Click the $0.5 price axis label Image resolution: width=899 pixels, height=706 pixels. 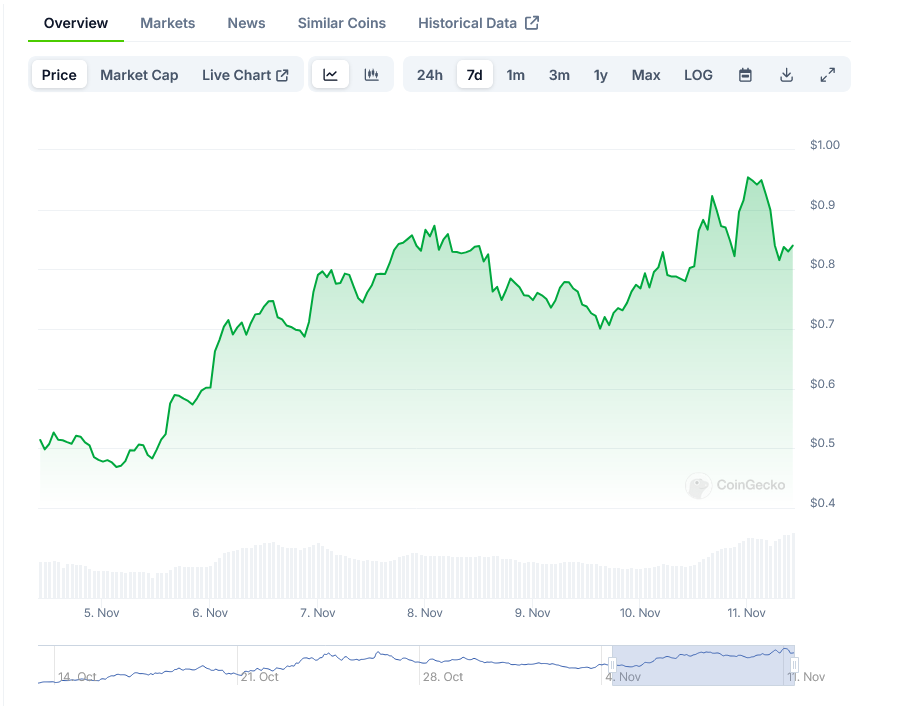click(x=822, y=443)
